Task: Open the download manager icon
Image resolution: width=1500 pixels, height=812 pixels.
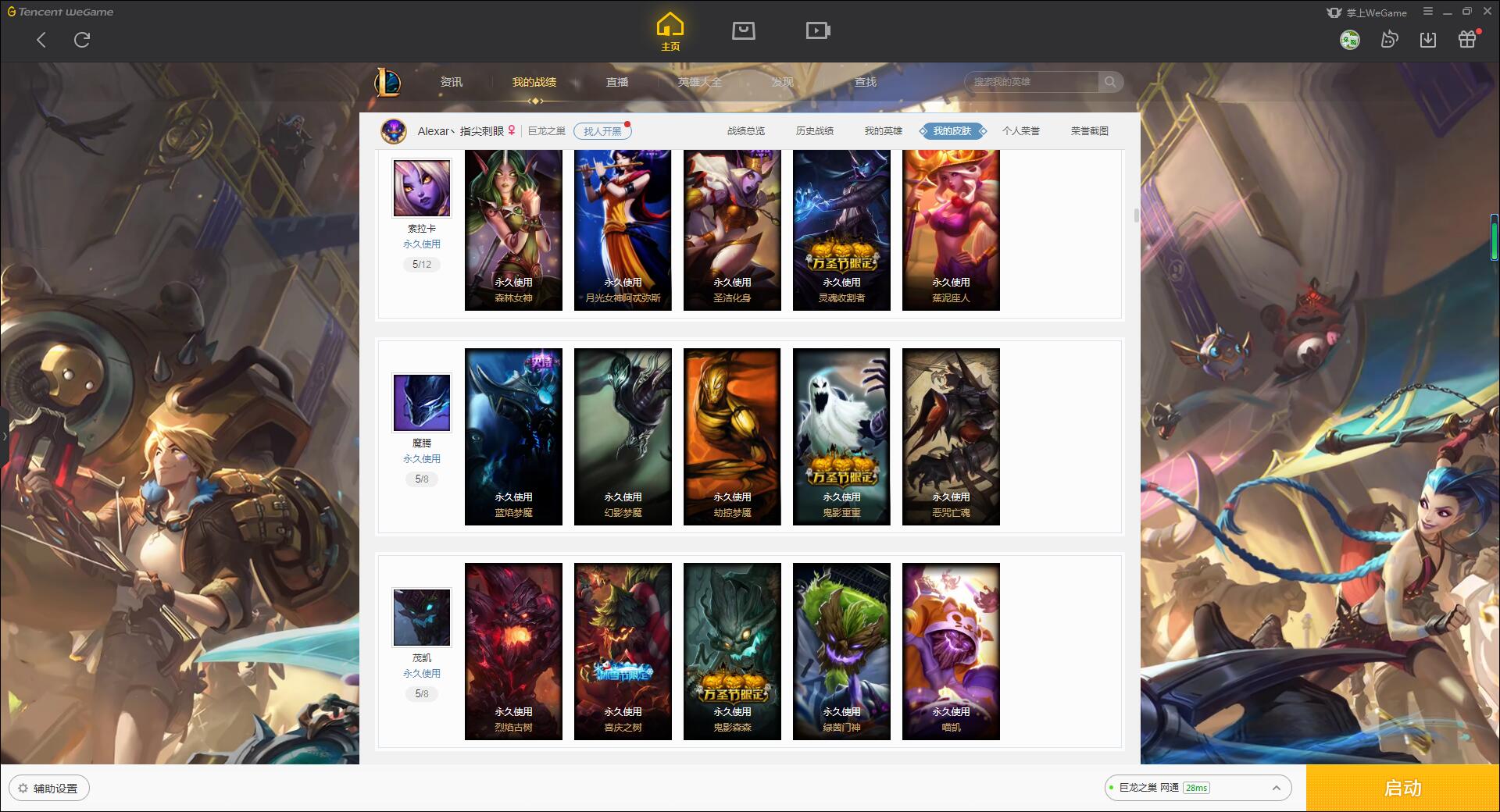Action: (x=1428, y=40)
